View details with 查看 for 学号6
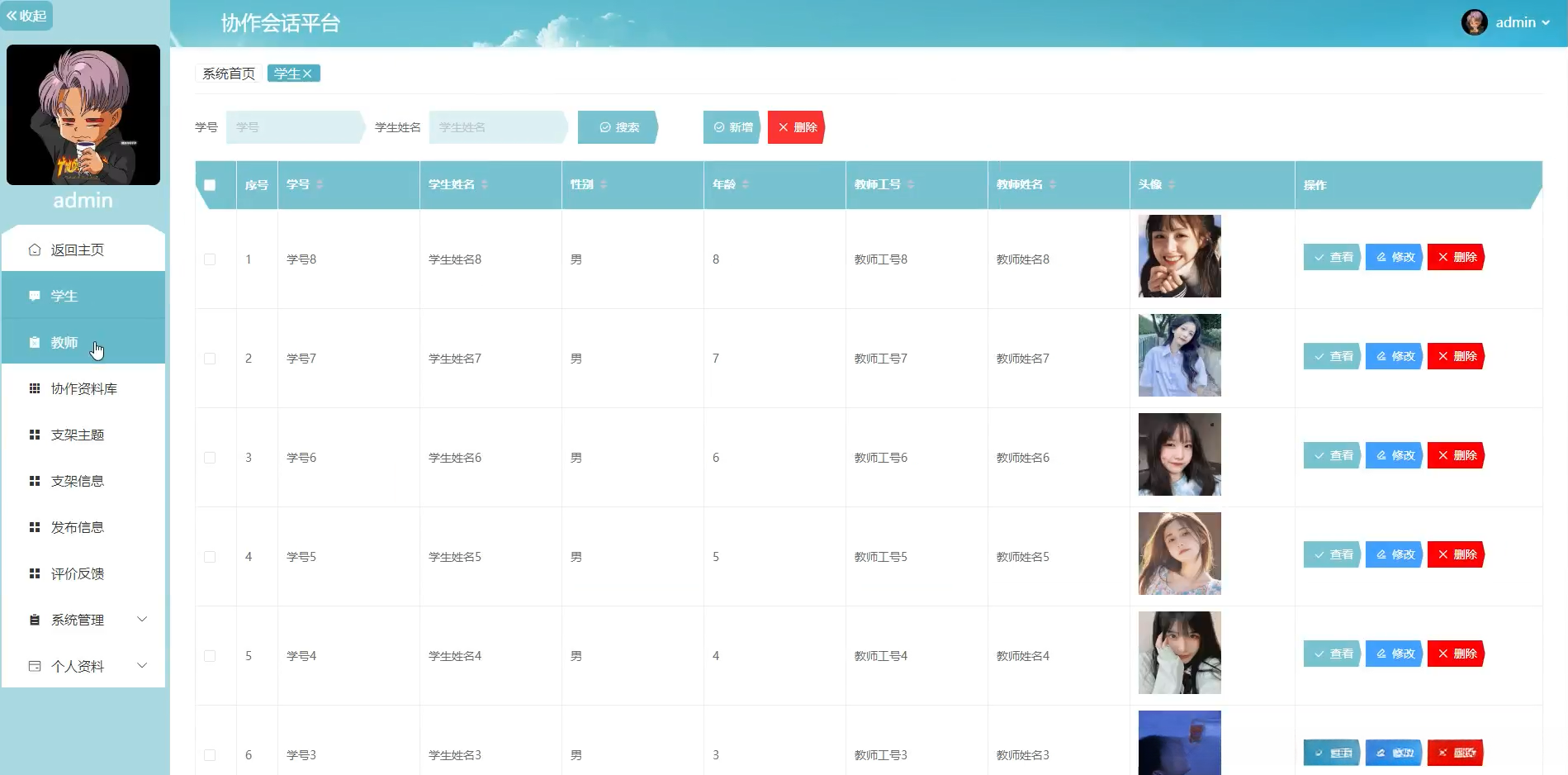 pyautogui.click(x=1332, y=455)
